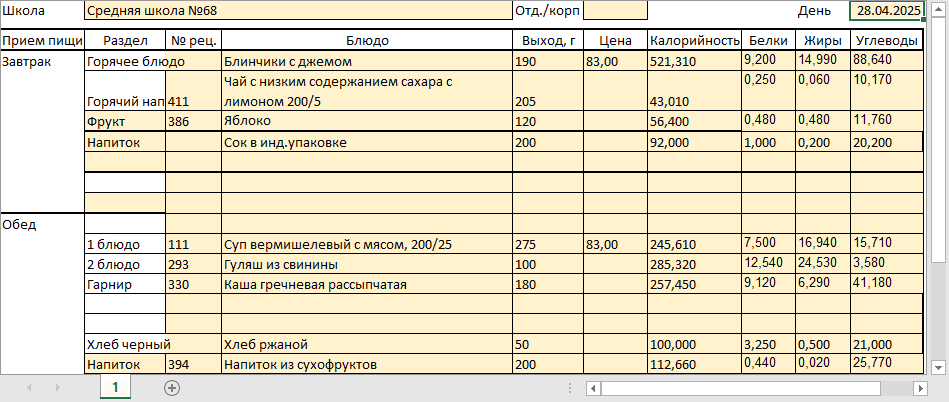The height and width of the screenshot is (402, 949).
Task: Select the 2 блюдо section cell
Action: pyautogui.click(x=125, y=265)
